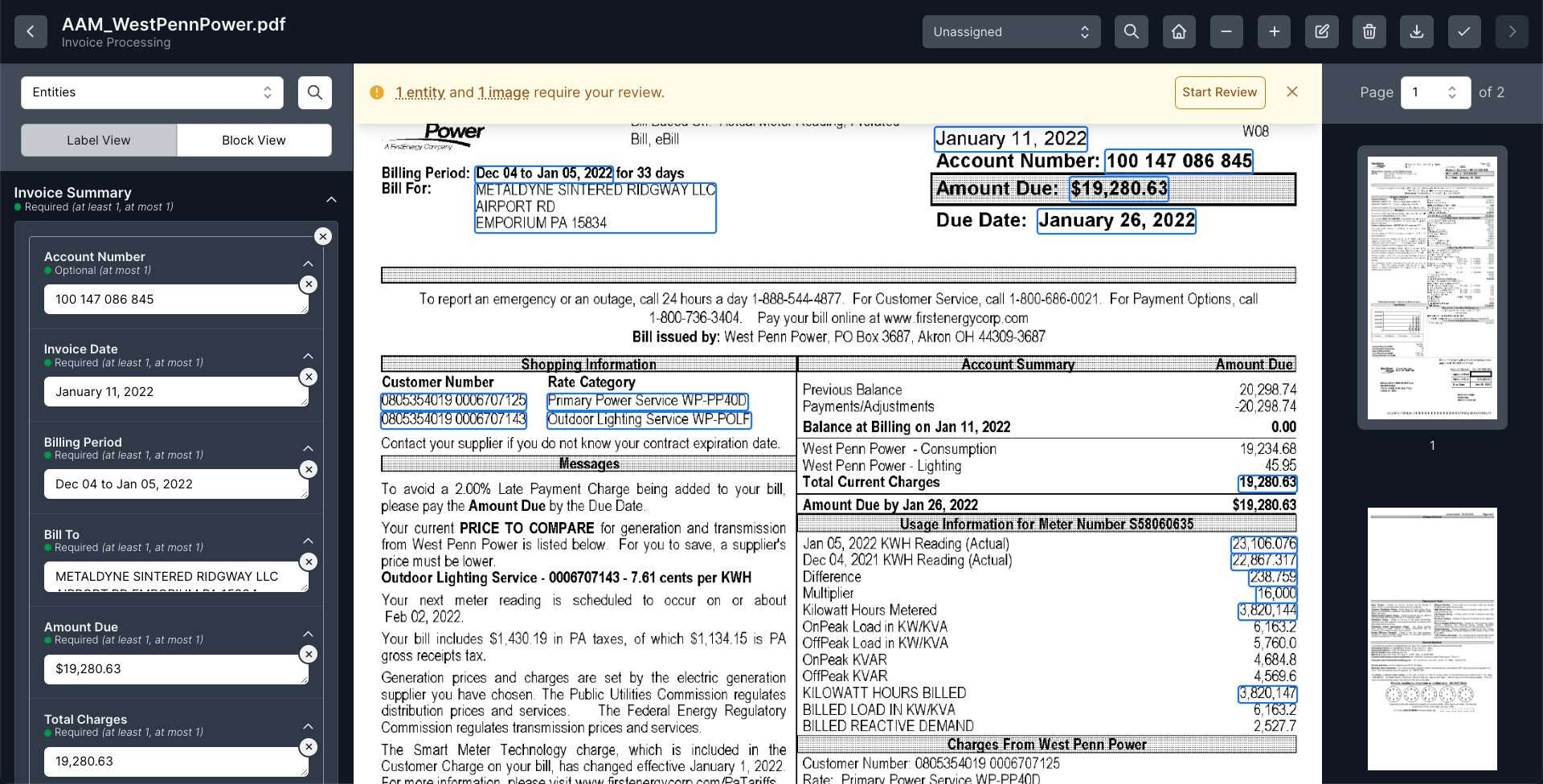
Task: Remove the Account Number value with its X
Action: 309,284
